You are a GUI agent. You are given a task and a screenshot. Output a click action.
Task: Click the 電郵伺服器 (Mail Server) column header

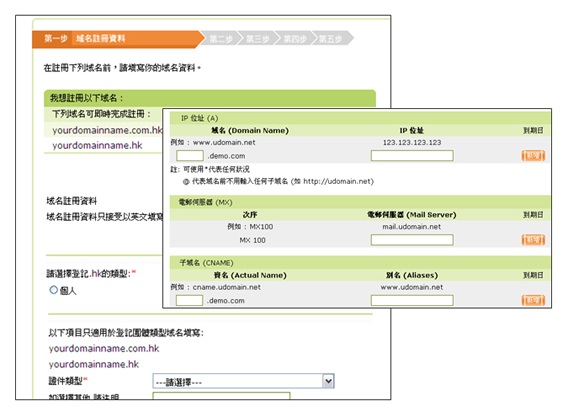(x=412, y=215)
